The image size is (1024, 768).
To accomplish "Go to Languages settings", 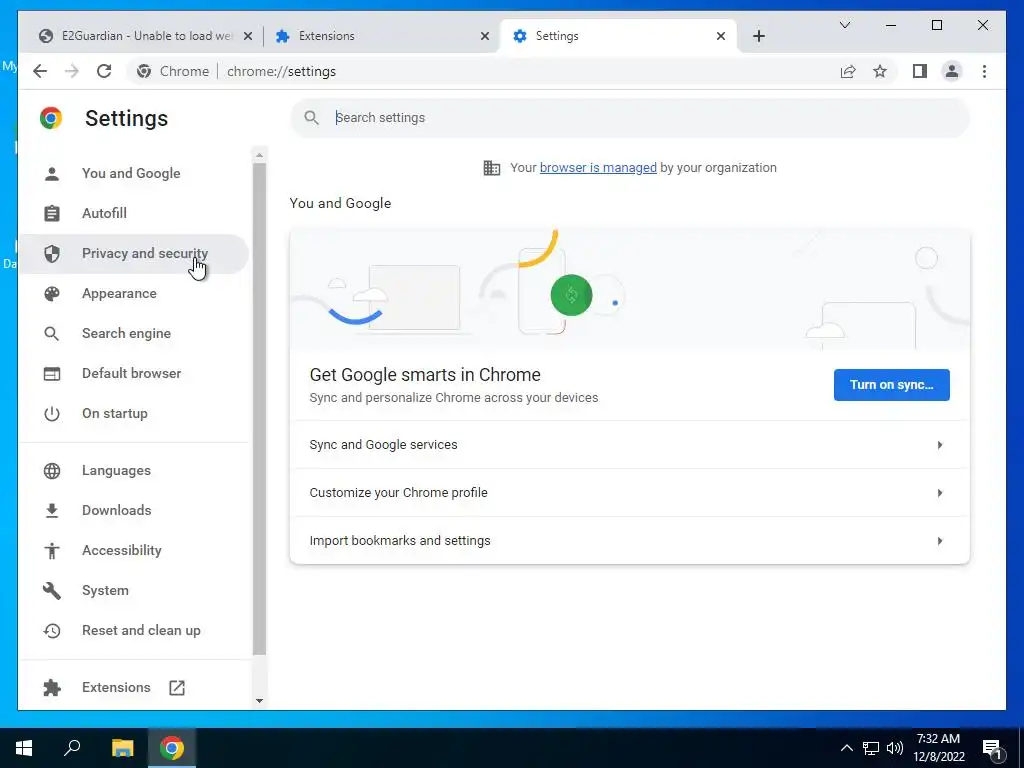I will coord(133,470).
